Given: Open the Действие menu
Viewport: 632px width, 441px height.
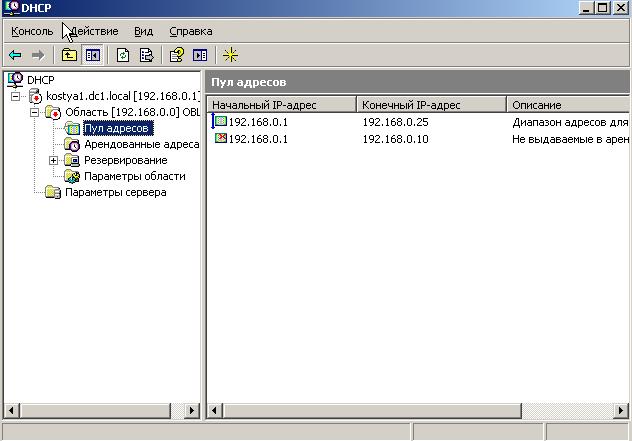Looking at the screenshot, I should (x=94, y=31).
